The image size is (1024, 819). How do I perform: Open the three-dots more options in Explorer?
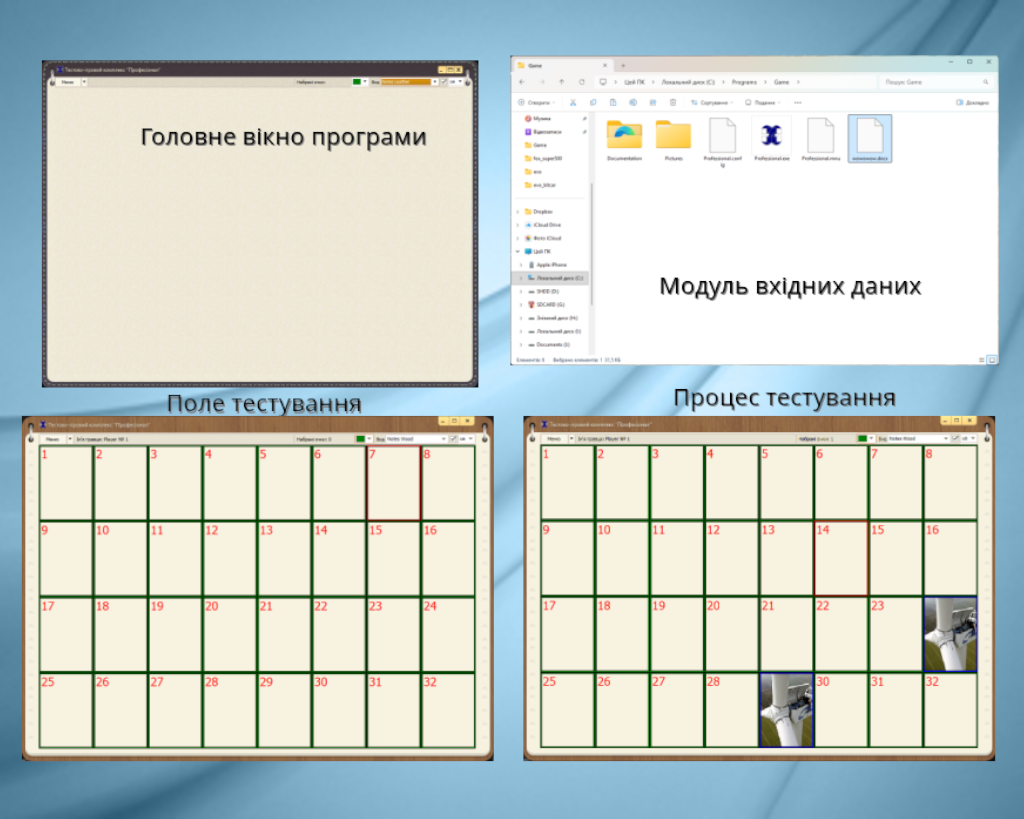point(797,103)
